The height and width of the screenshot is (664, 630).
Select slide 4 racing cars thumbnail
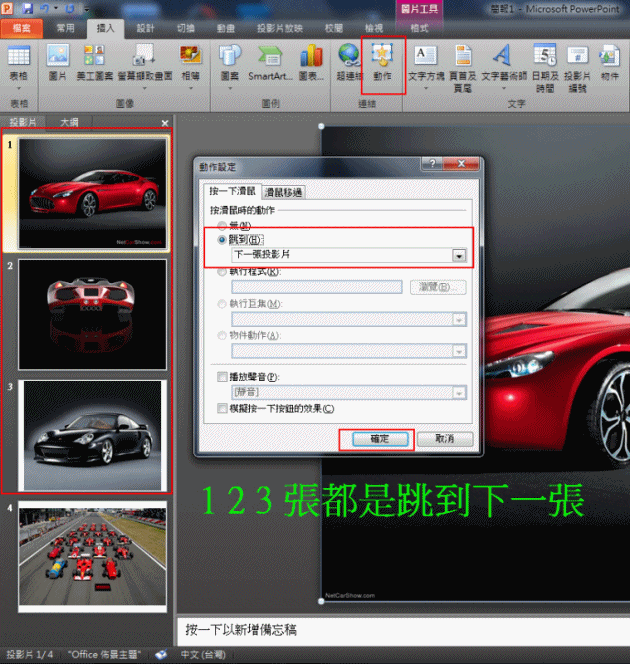click(91, 556)
